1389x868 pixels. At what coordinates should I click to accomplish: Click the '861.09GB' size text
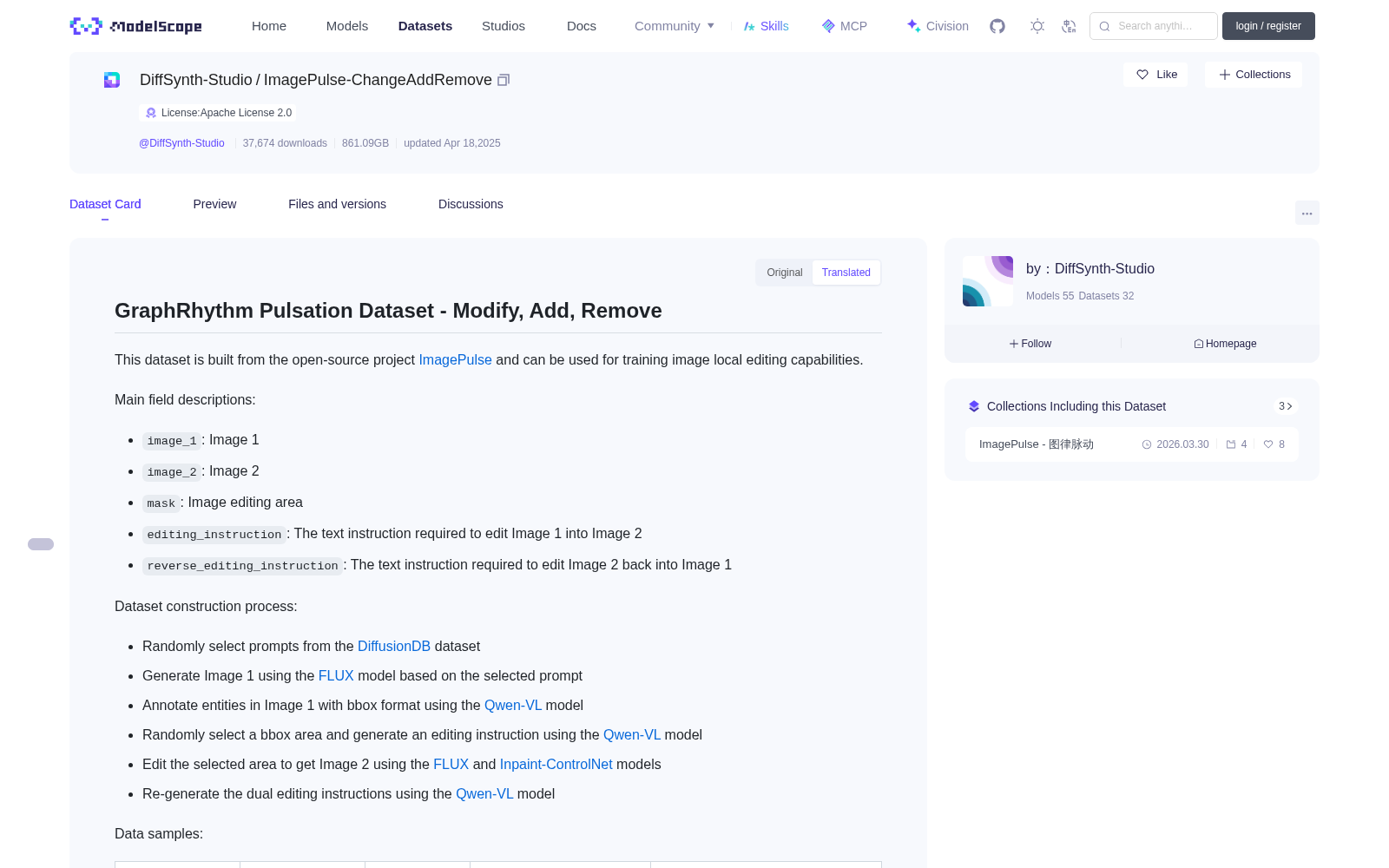click(x=365, y=143)
